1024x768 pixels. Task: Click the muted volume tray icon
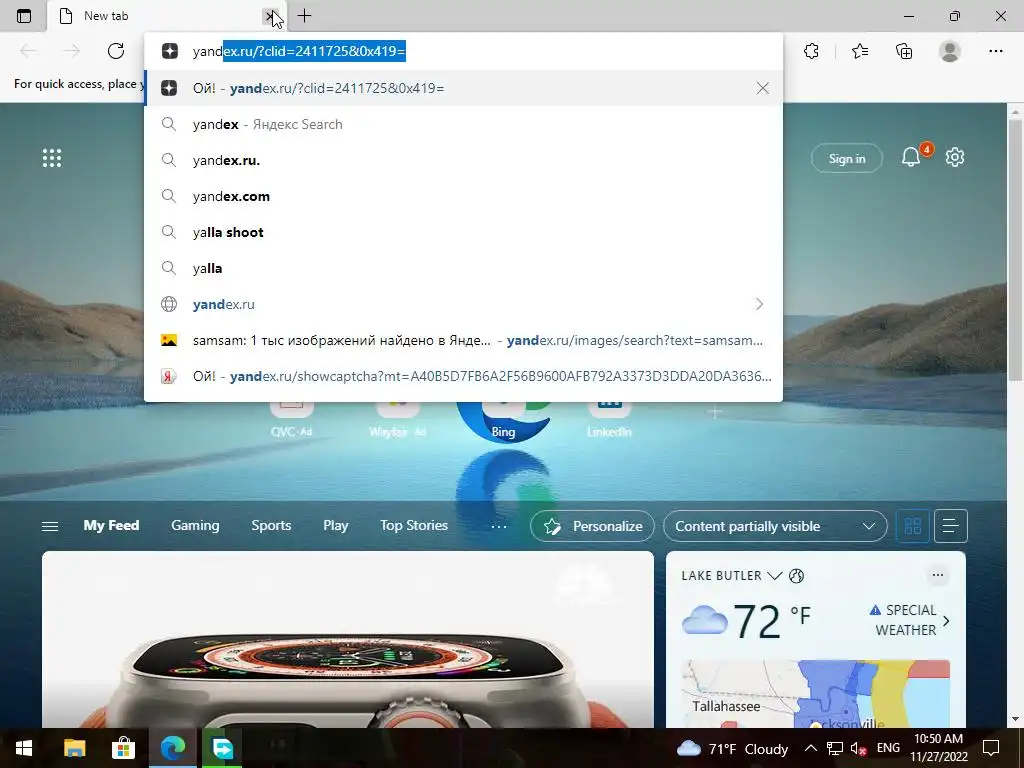(859, 748)
